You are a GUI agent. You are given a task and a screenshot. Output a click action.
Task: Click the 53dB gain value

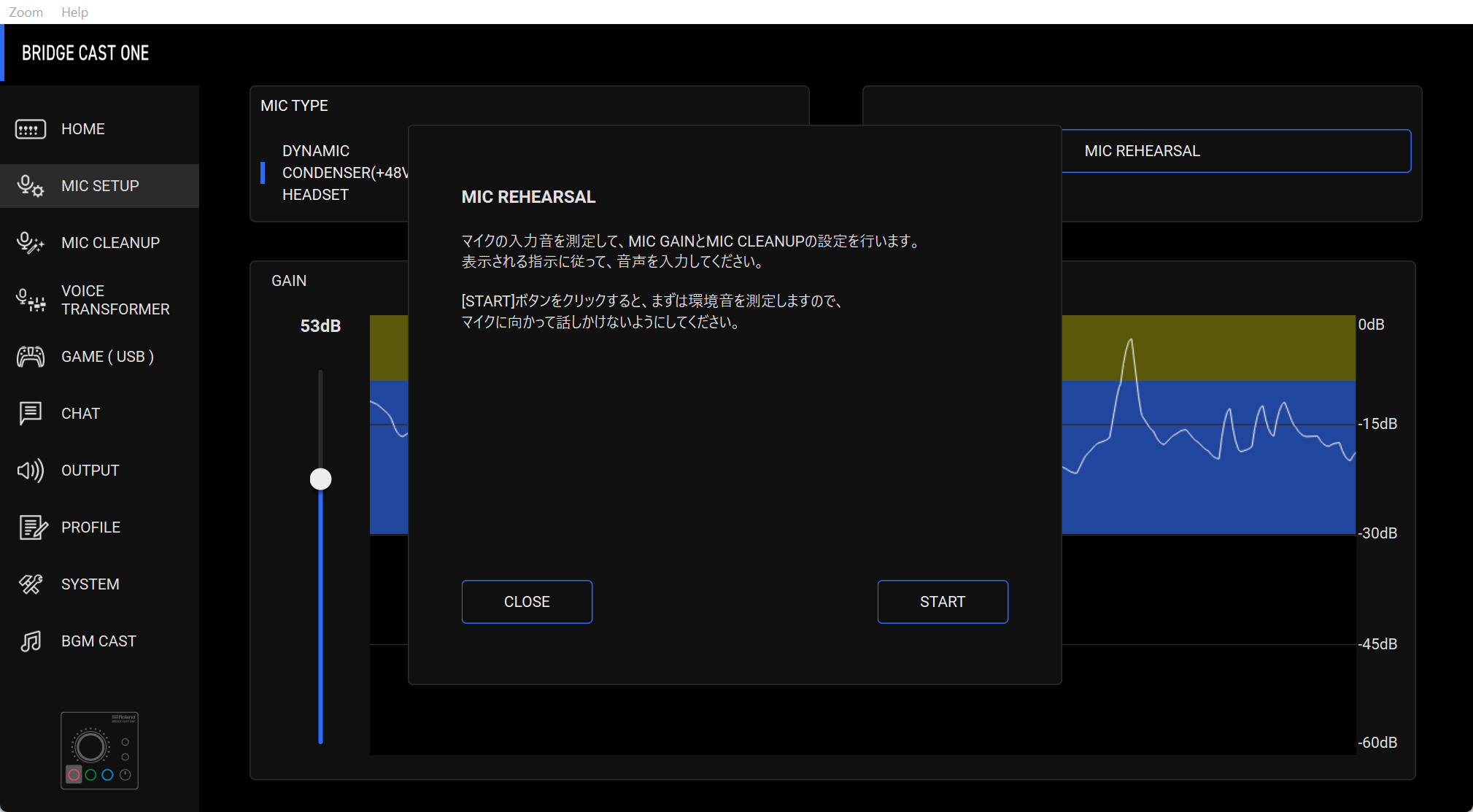[320, 326]
